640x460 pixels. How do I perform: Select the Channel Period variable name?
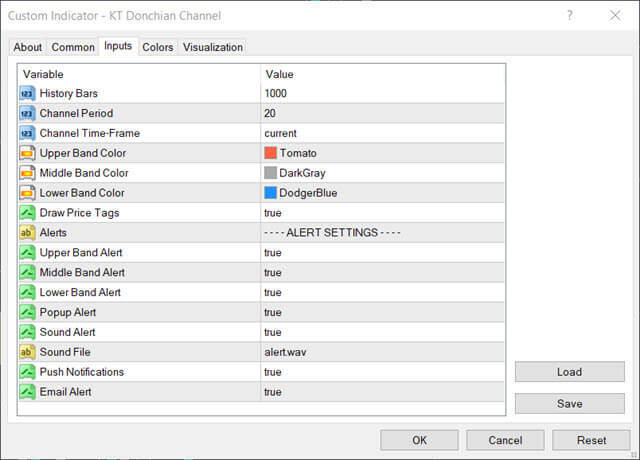click(76, 113)
